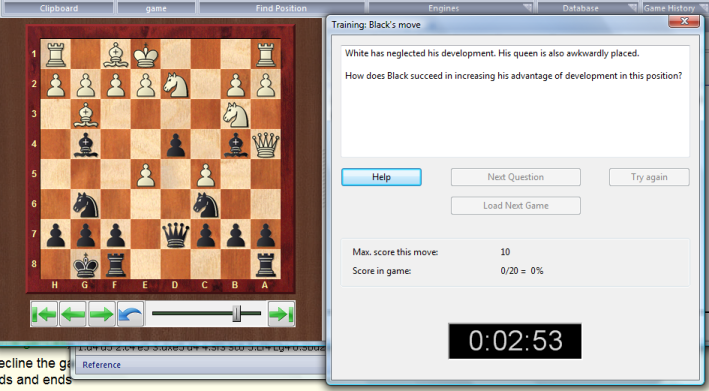Click the Try again button
The height and width of the screenshot is (391, 709).
point(649,177)
